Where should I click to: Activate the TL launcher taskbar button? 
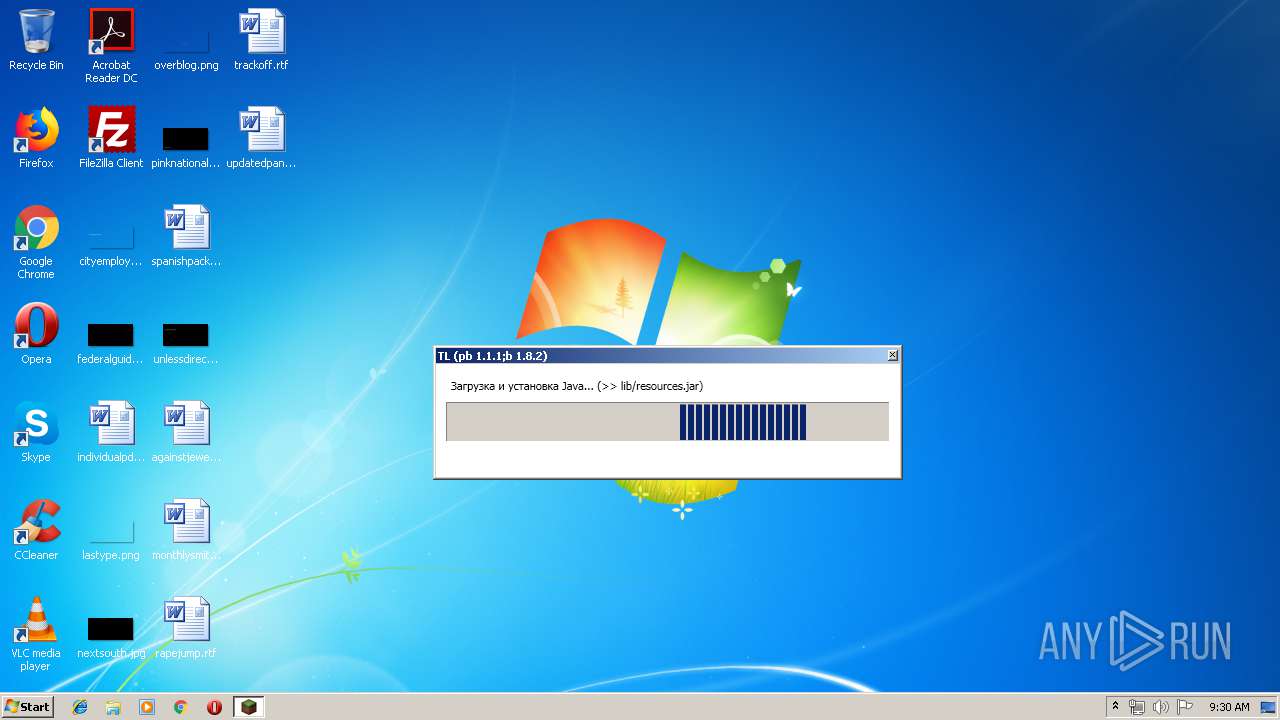pyautogui.click(x=248, y=707)
